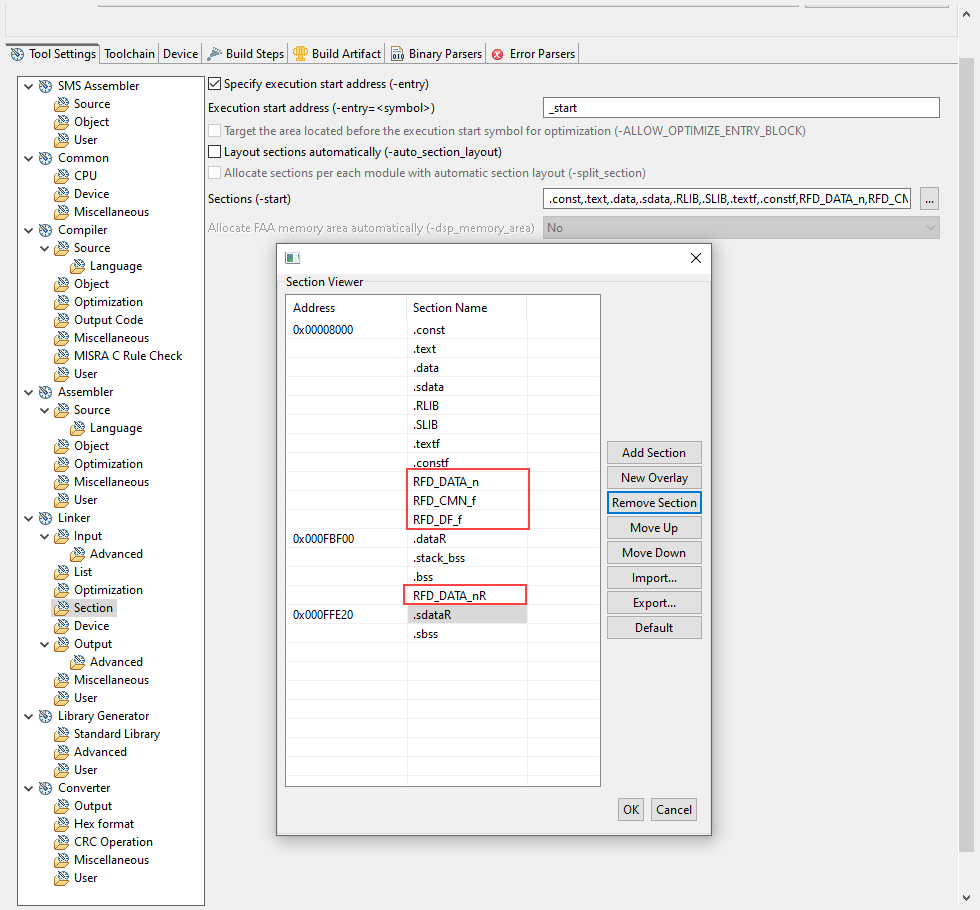
Task: Click the Import... button
Action: pyautogui.click(x=654, y=578)
